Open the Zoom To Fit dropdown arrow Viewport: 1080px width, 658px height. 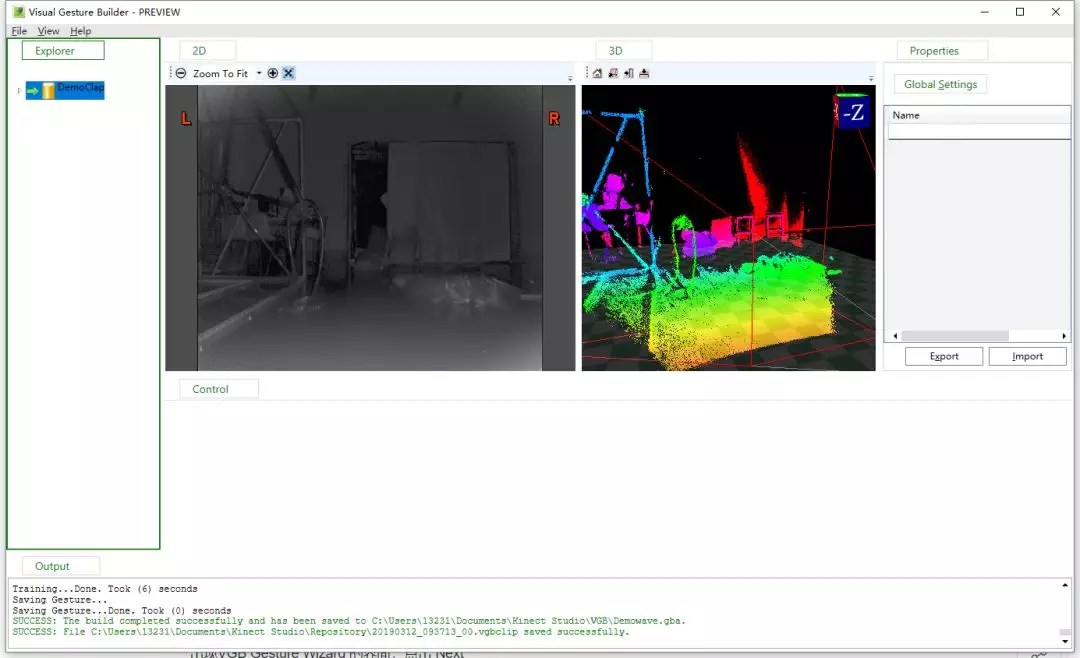(259, 73)
